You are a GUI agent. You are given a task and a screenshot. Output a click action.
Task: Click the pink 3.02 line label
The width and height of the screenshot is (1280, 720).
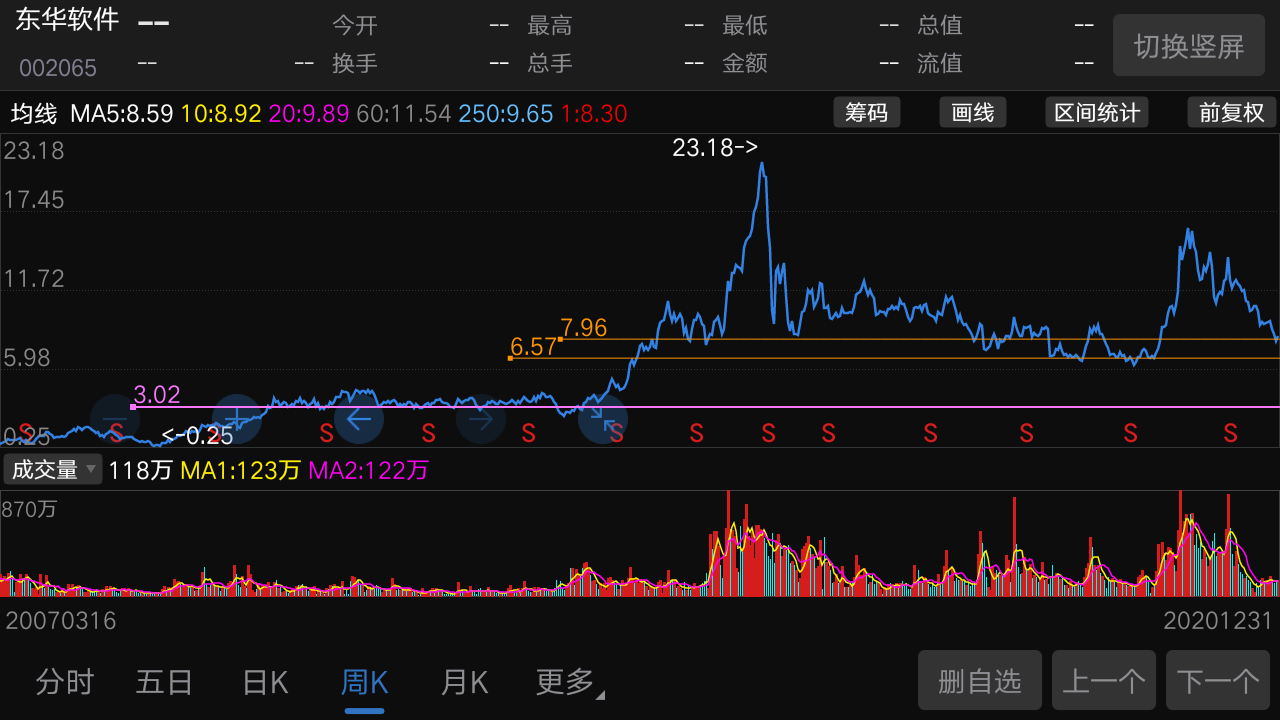click(x=156, y=395)
